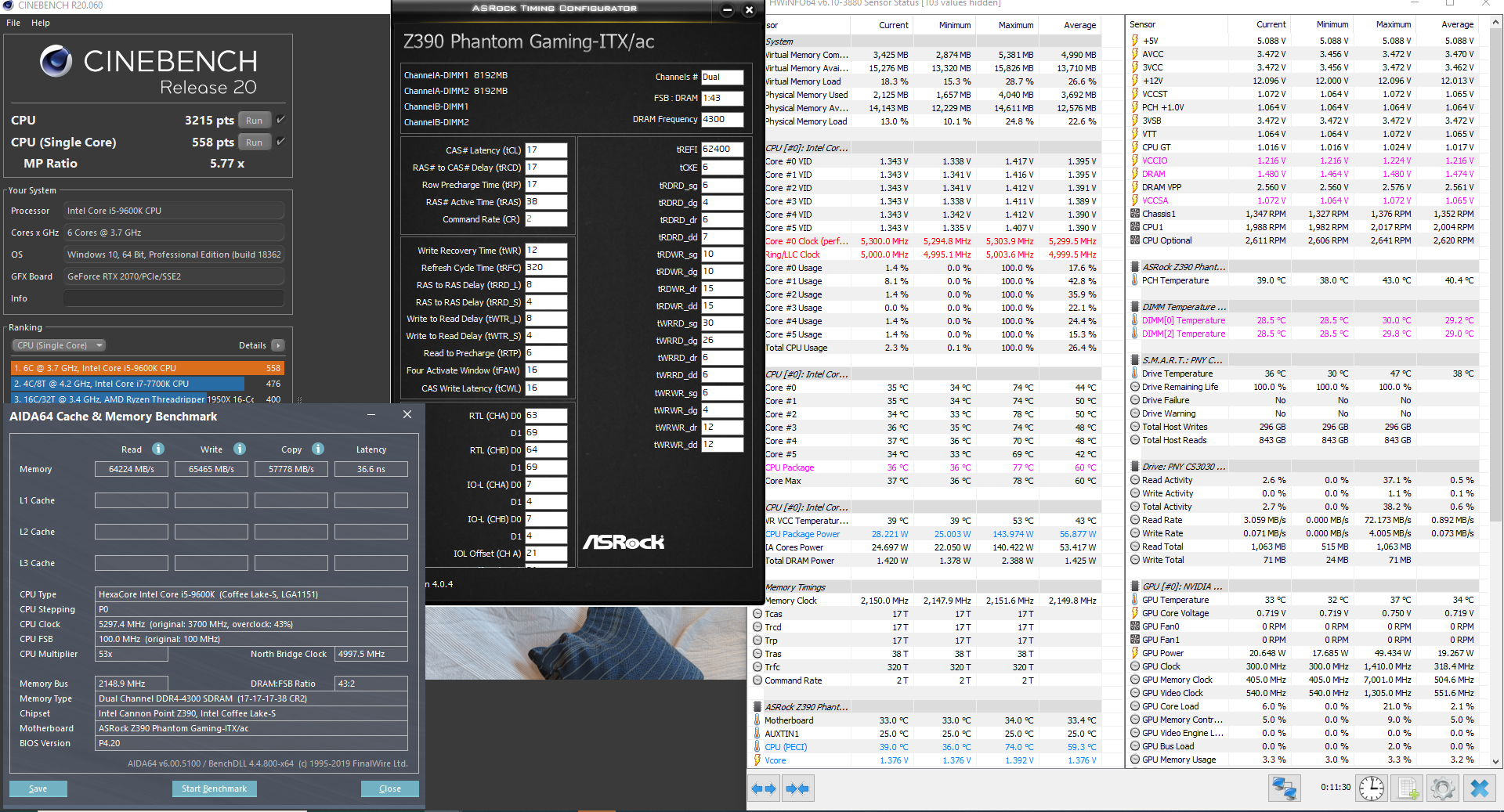1504x812 pixels.
Task: Click group icon beside DIMM Temperature header
Action: point(1135,307)
